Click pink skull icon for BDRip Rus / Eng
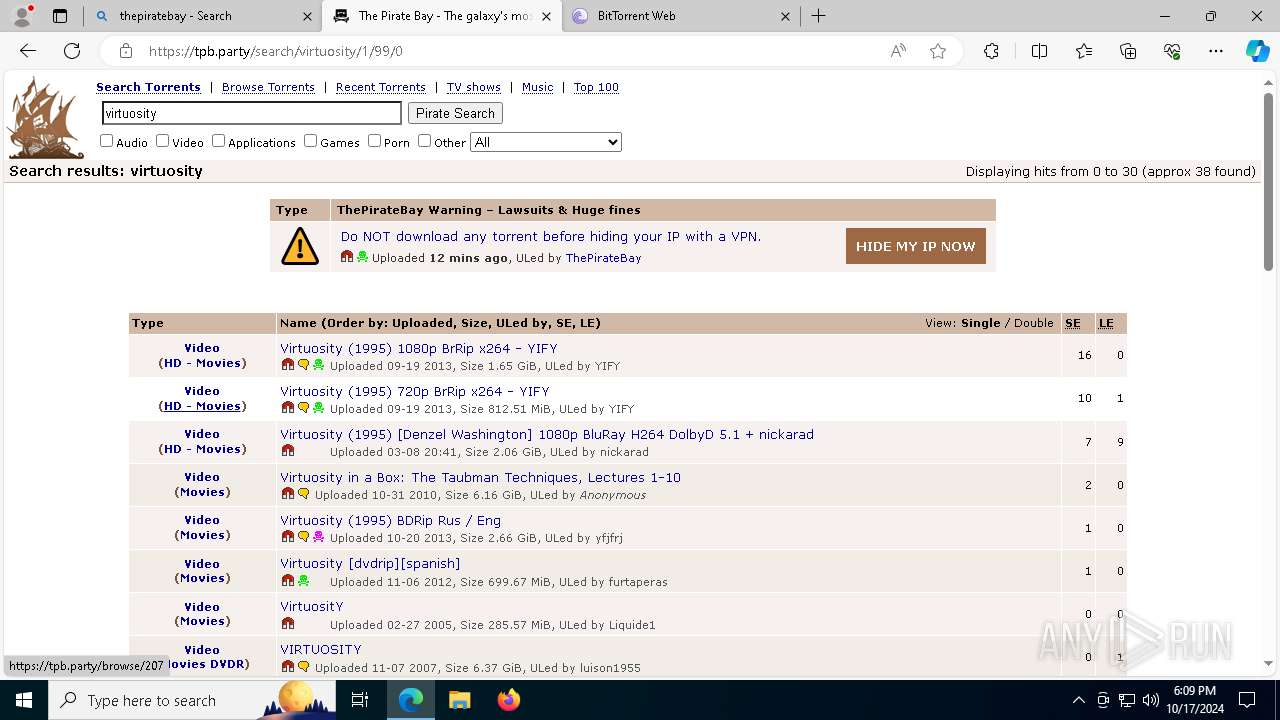The image size is (1280, 720). pos(318,537)
